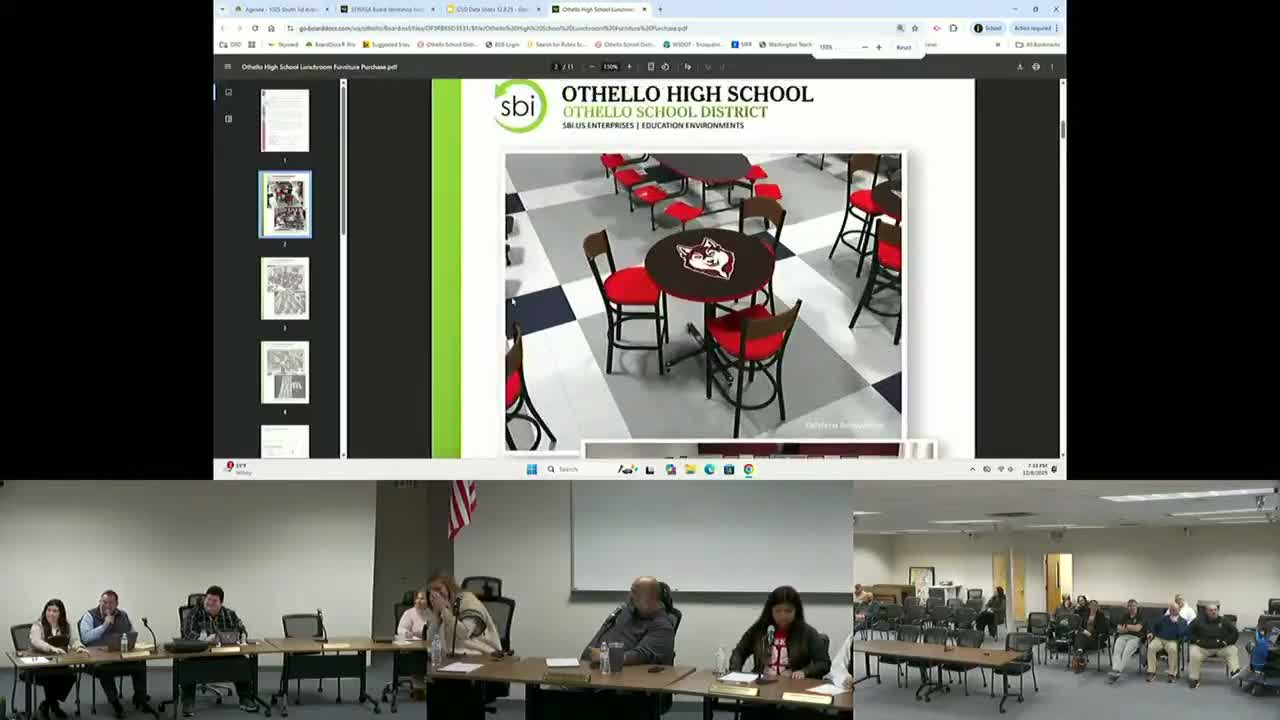The image size is (1280, 720).
Task: Bookmark this page with the star
Action: (913, 28)
